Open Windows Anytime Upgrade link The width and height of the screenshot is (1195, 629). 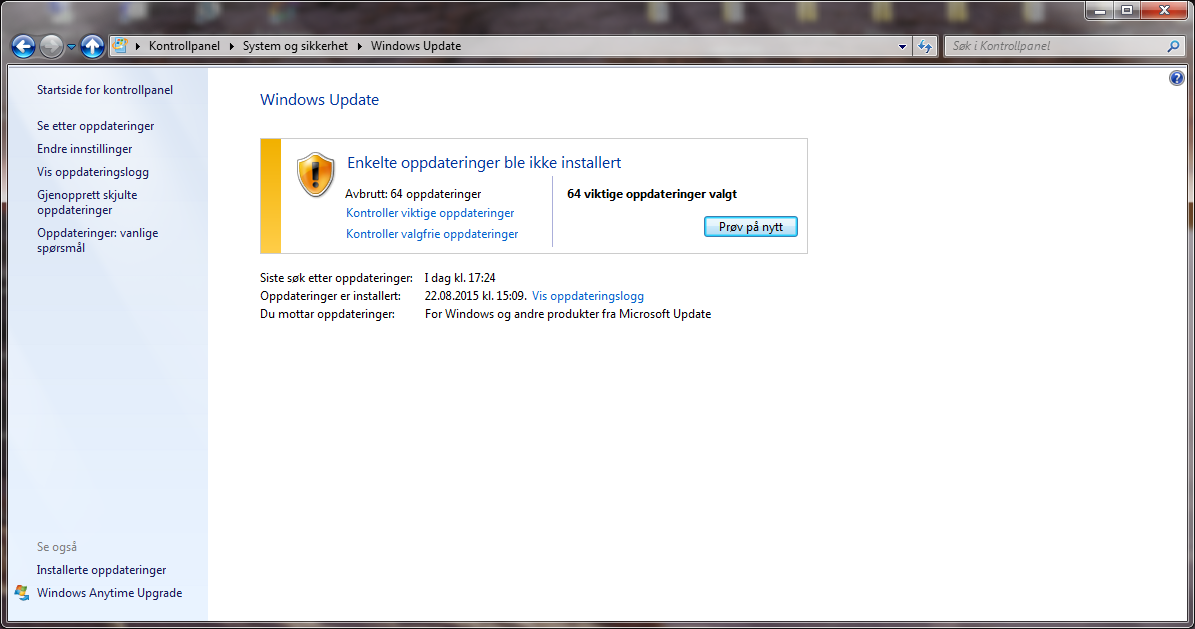(x=110, y=592)
